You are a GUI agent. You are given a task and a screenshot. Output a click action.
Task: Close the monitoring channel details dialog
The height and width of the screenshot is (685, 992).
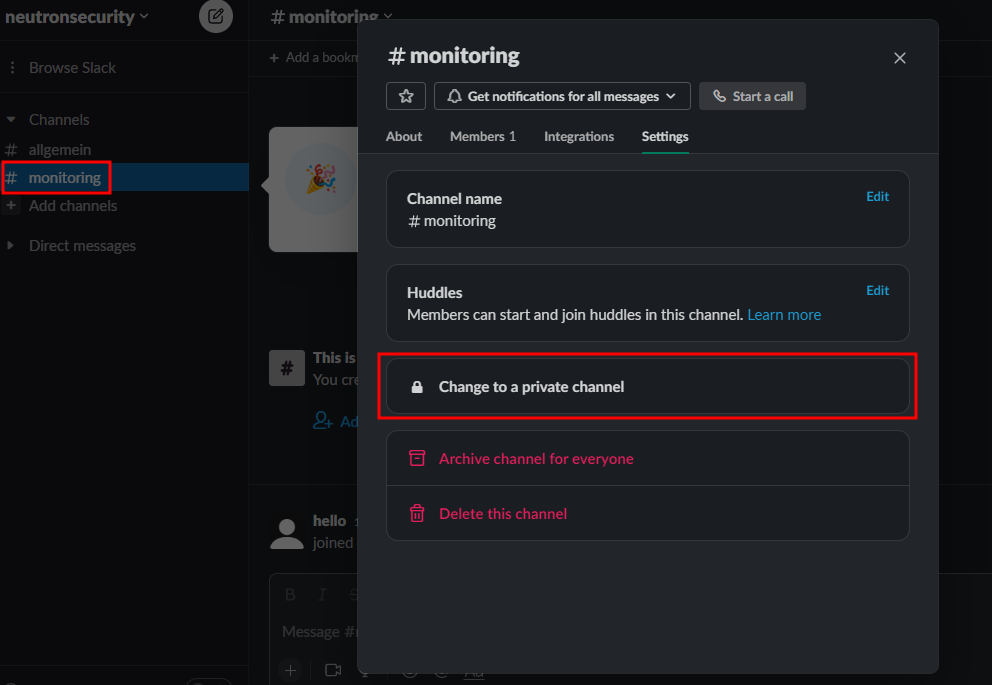(x=899, y=58)
